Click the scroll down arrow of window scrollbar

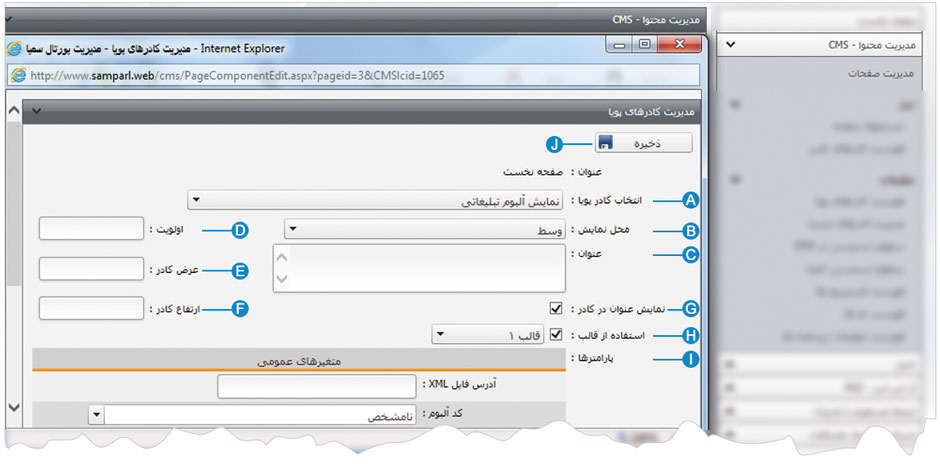click(x=13, y=407)
